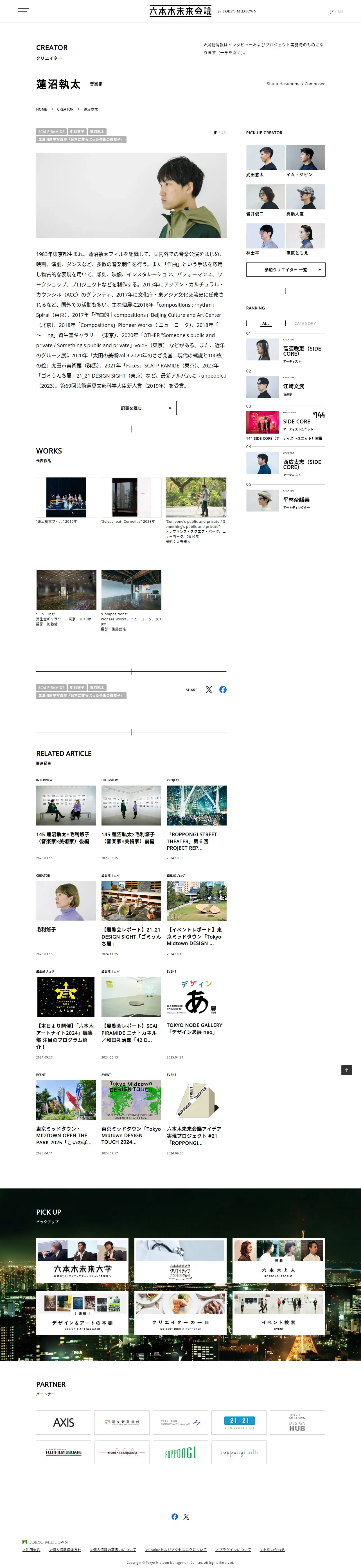
Task: Open the デザイン&アートの本棚 banner
Action: (82, 1314)
